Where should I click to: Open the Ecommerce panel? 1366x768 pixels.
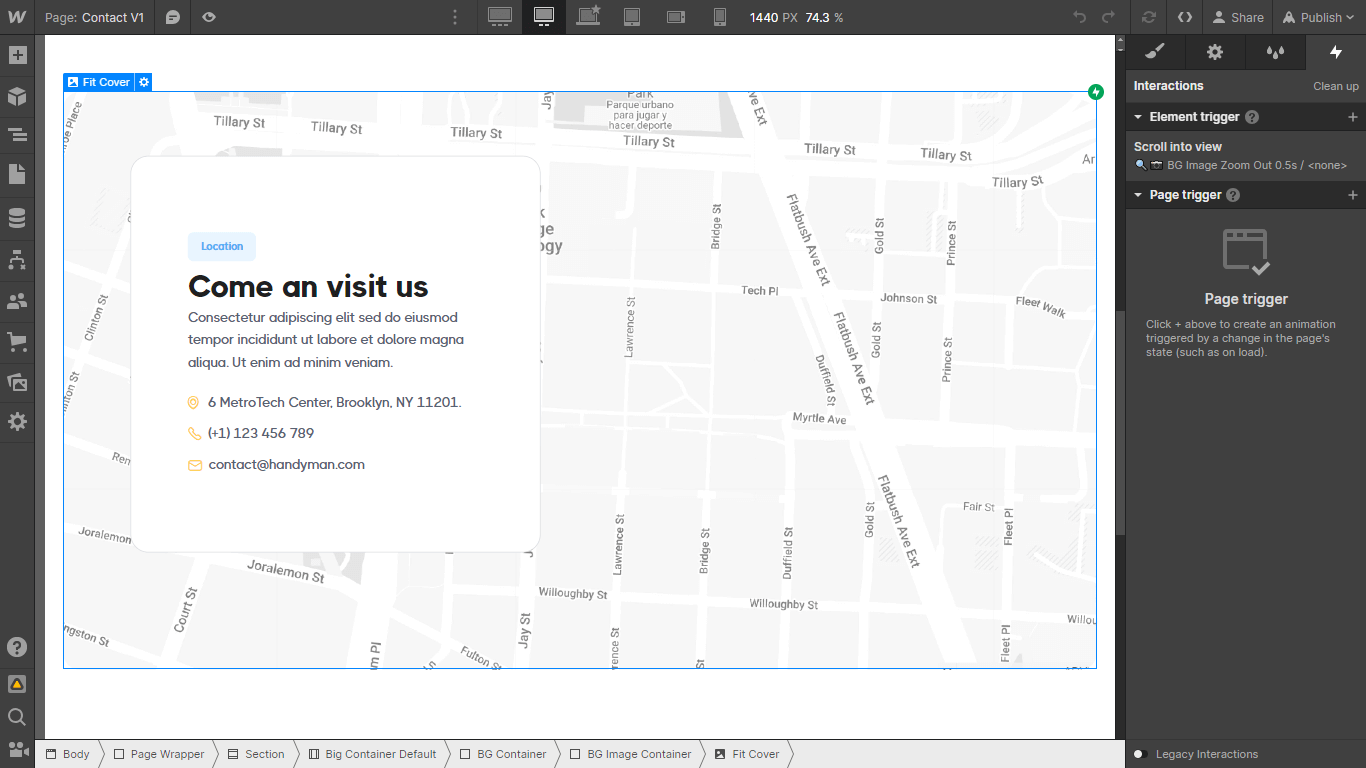[x=17, y=341]
